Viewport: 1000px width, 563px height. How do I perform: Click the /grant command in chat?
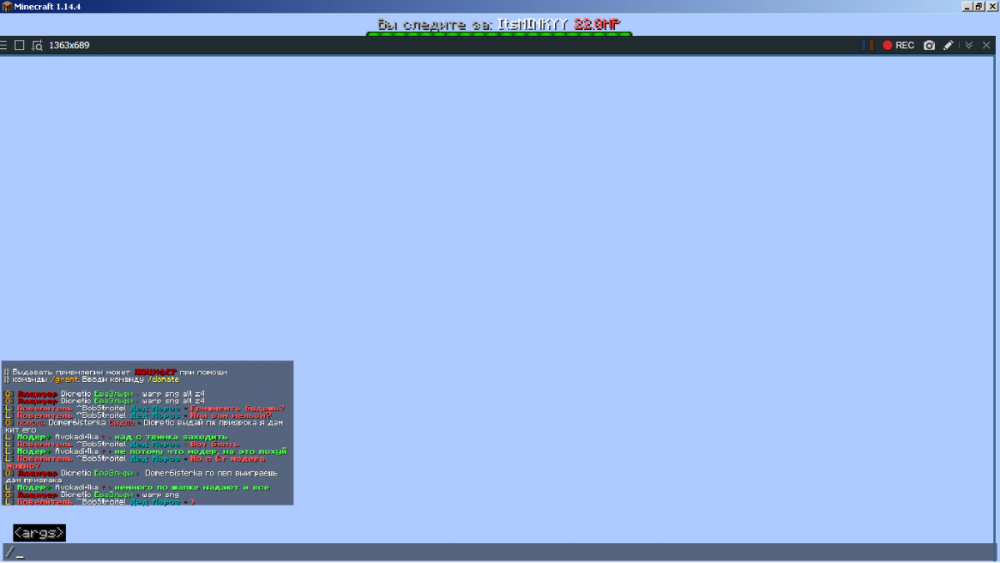coord(64,379)
